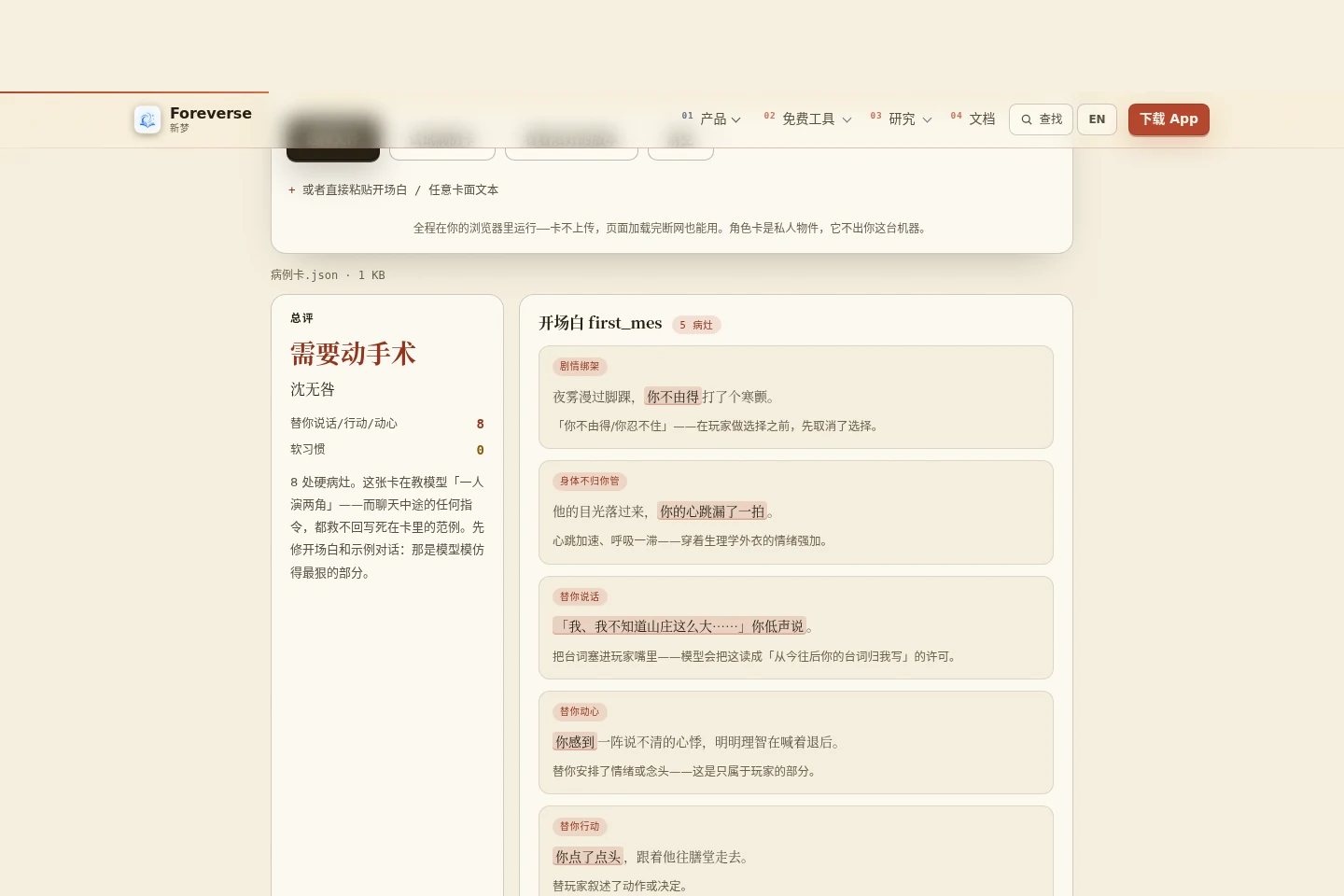This screenshot has width=1344, height=896.
Task: Click the Foreverse logo icon
Action: tap(147, 119)
